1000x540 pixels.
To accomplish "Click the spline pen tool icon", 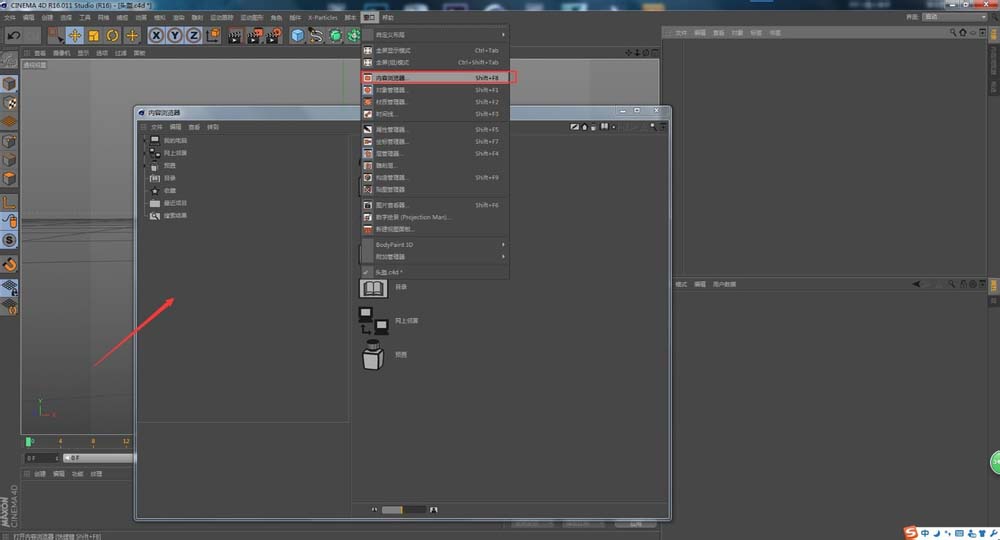I will click(316, 36).
